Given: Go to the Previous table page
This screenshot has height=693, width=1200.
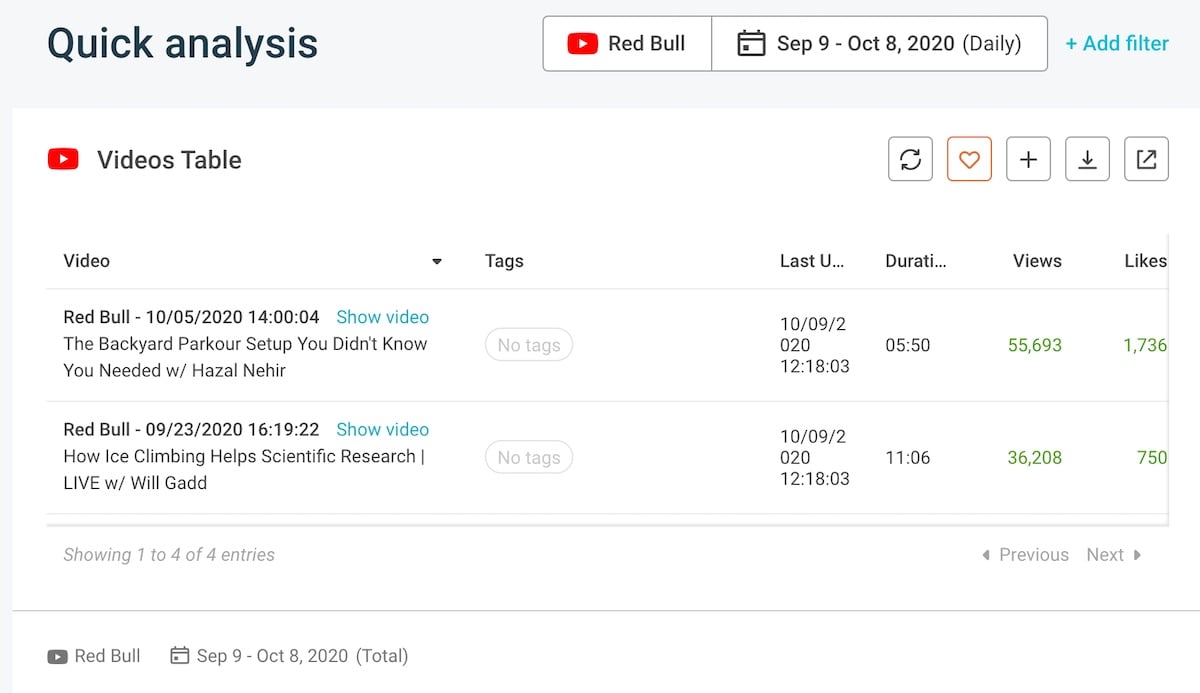Looking at the screenshot, I should point(1025,555).
